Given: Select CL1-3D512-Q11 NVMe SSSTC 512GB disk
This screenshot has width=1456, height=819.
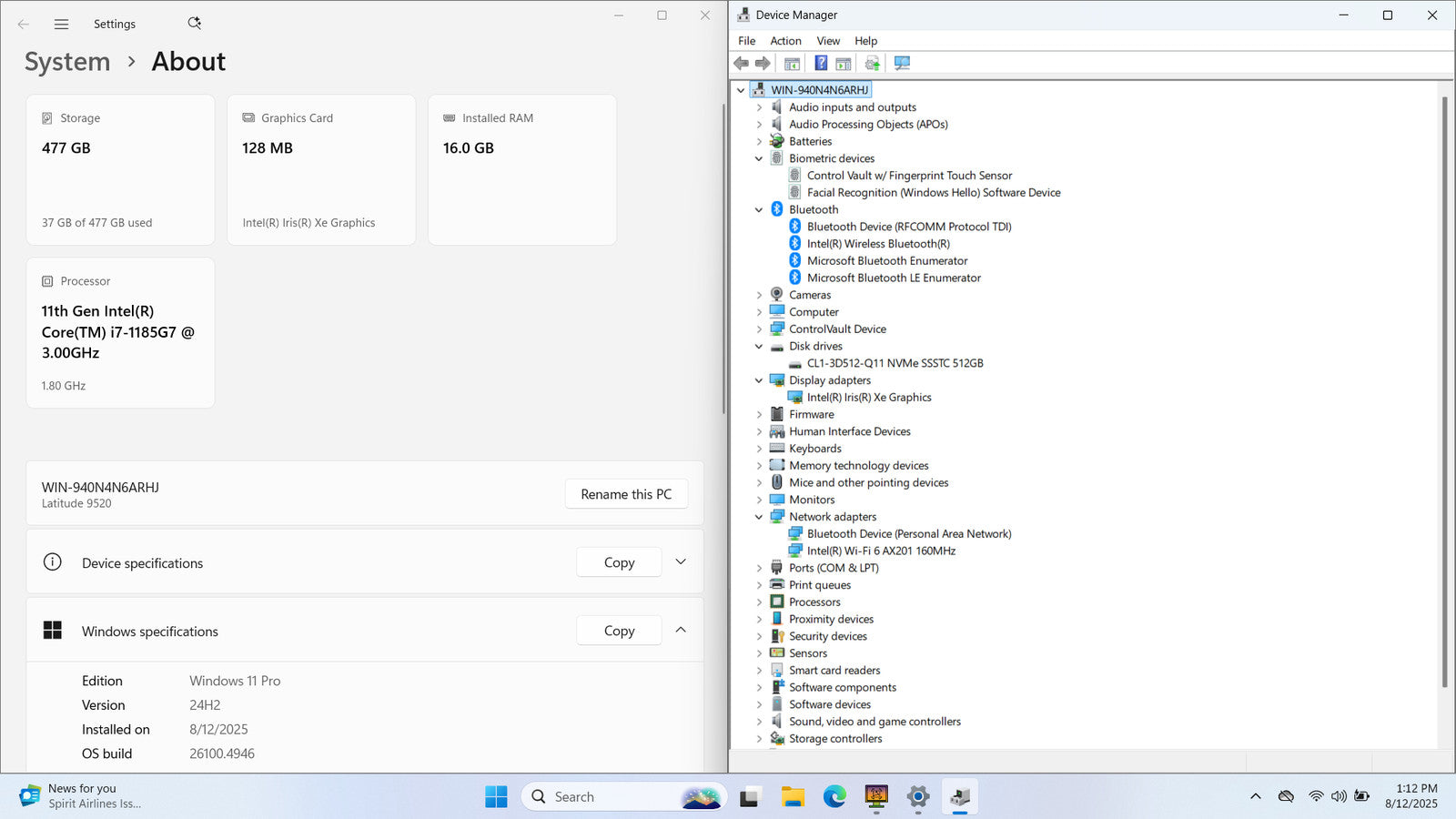Looking at the screenshot, I should (x=895, y=363).
